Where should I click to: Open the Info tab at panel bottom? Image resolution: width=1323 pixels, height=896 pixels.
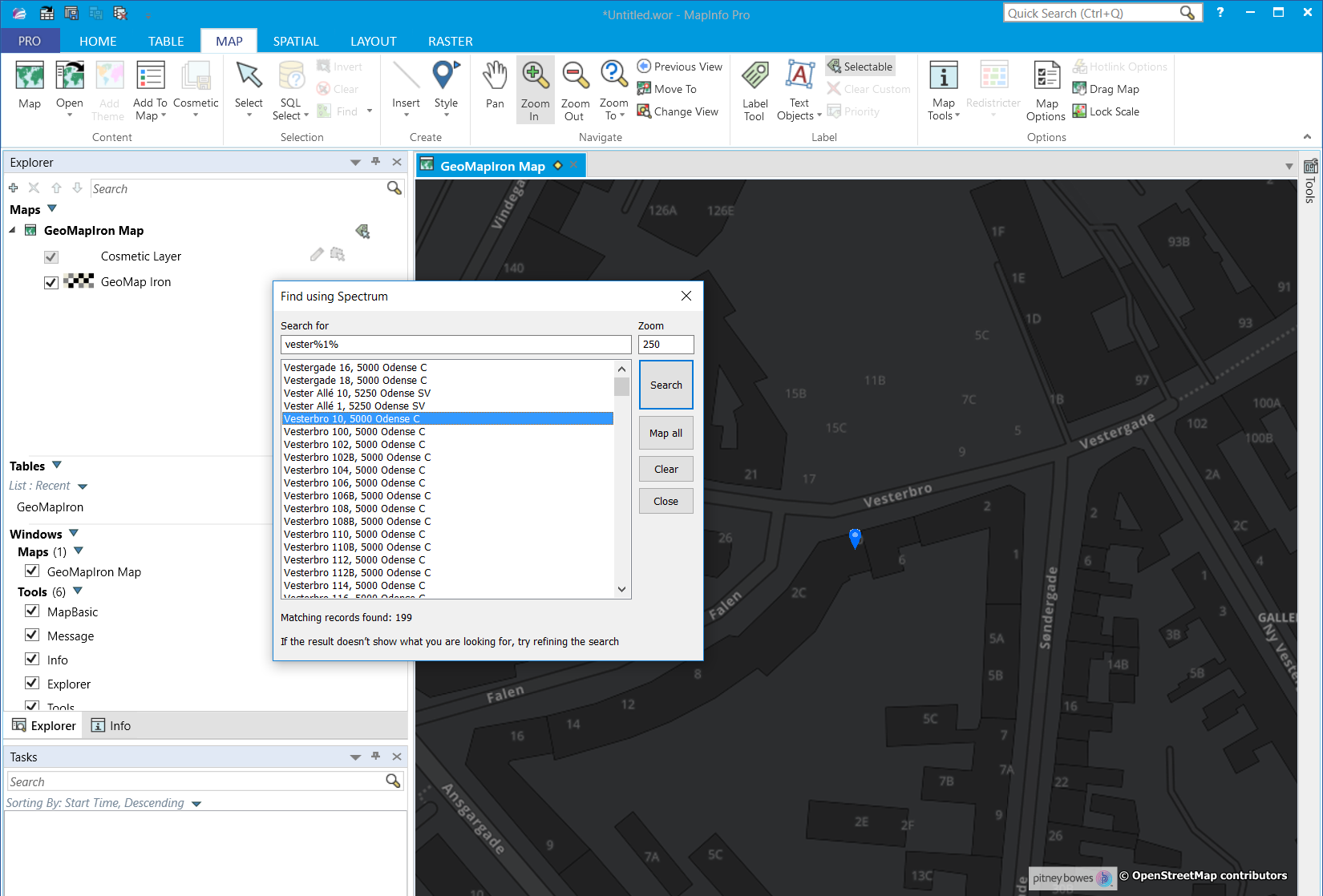111,725
